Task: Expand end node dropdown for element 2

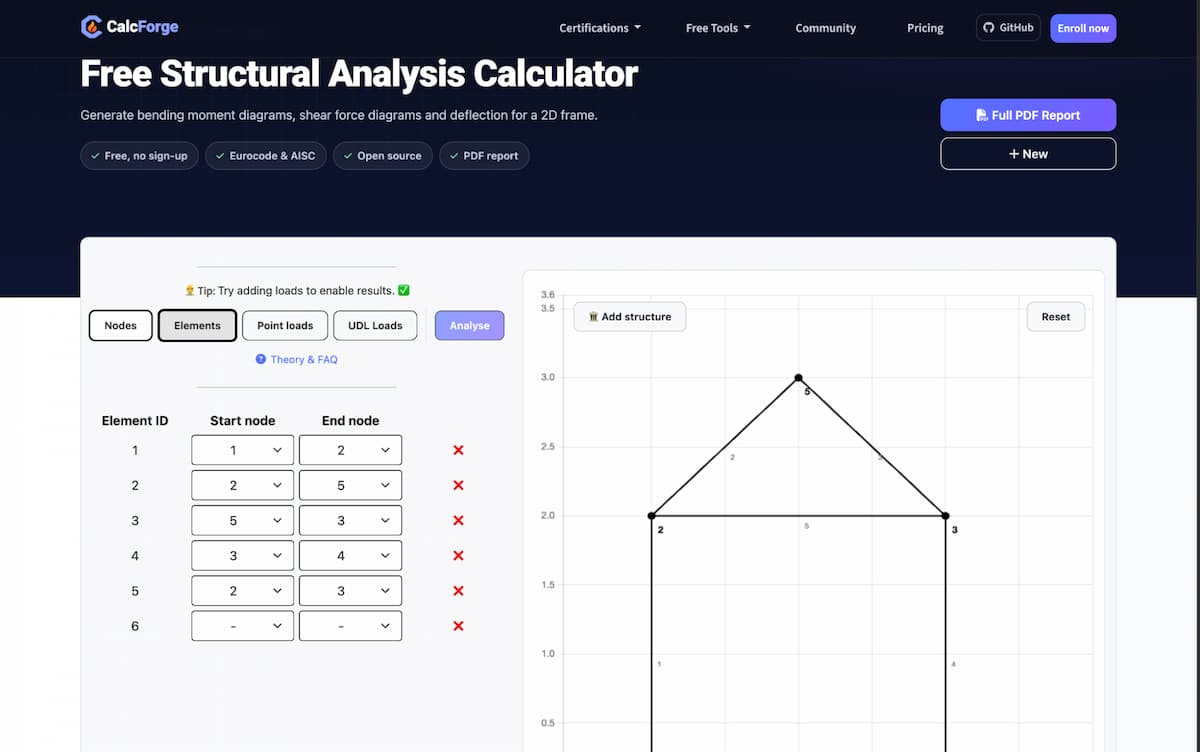Action: tap(350, 486)
